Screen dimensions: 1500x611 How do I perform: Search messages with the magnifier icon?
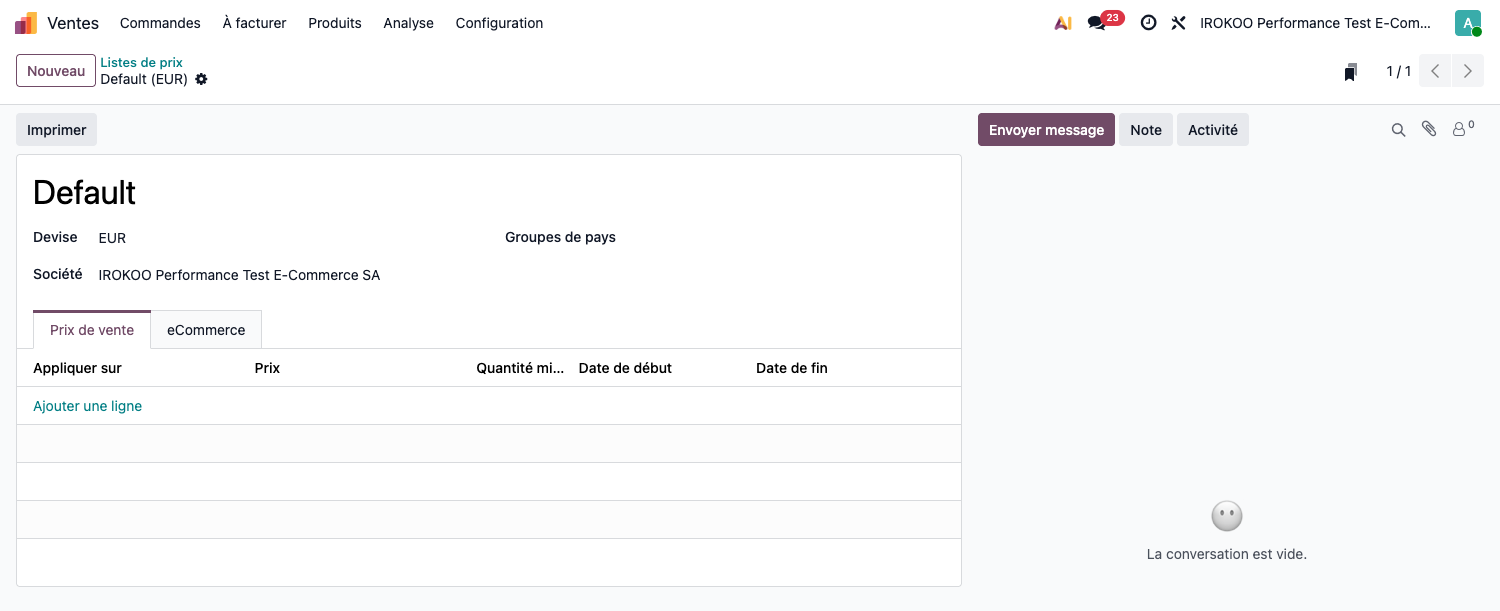1398,130
